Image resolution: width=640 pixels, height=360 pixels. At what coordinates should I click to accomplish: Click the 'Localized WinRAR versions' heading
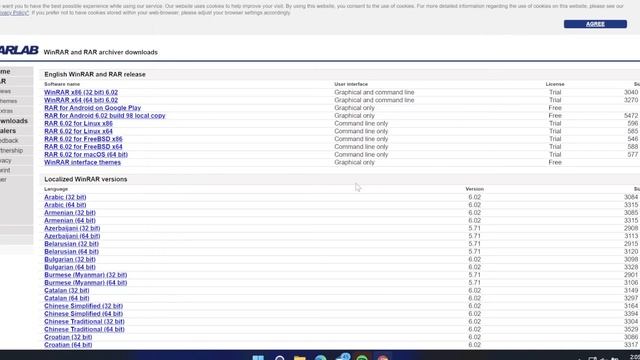[x=86, y=179]
